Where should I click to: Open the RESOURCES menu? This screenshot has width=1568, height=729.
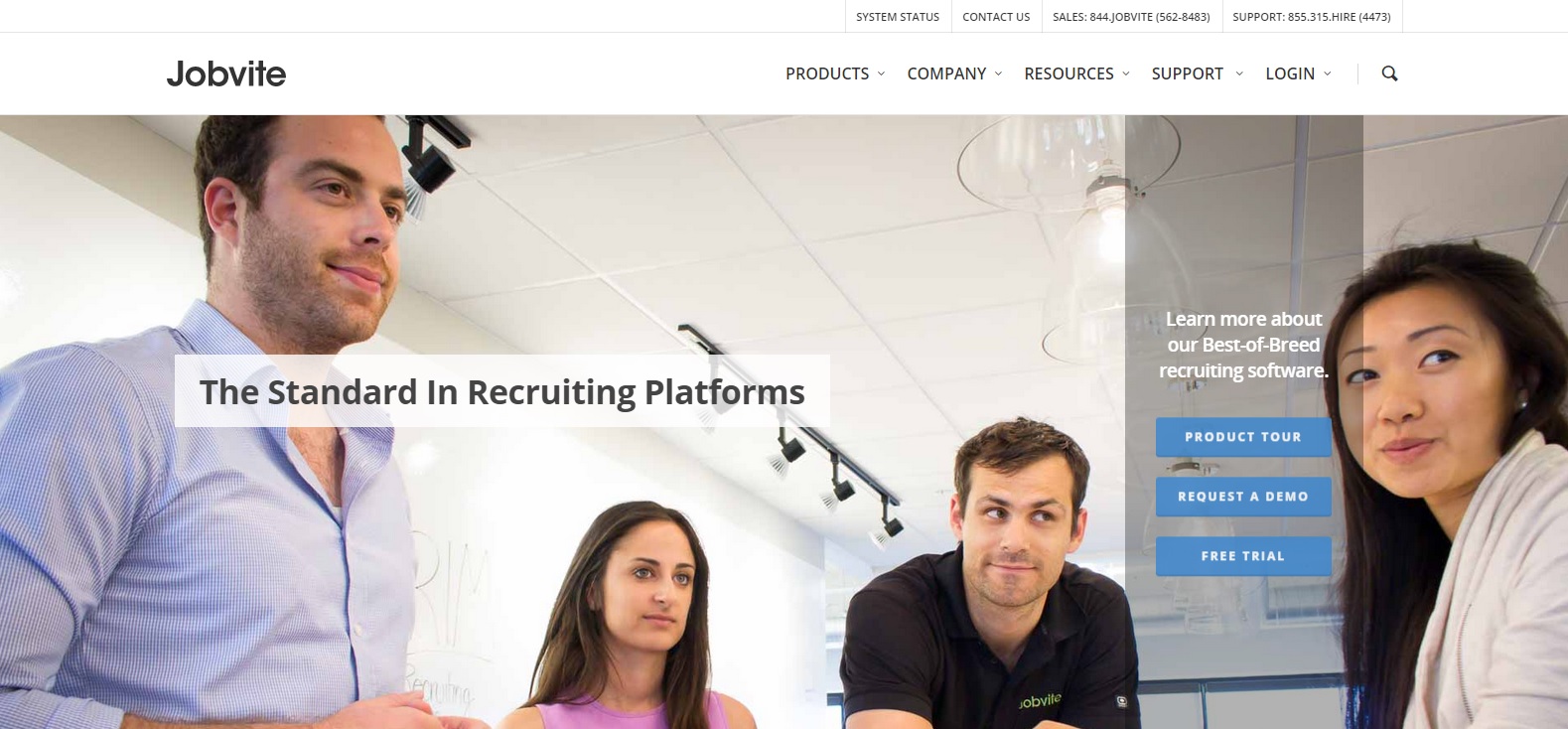[x=1069, y=73]
